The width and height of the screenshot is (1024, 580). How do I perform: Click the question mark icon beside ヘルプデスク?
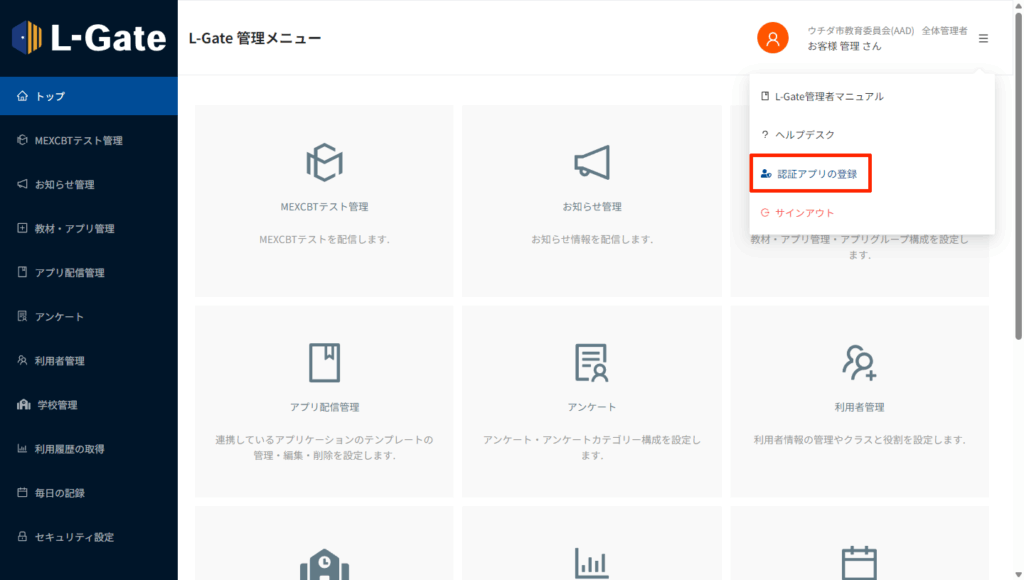click(765, 135)
